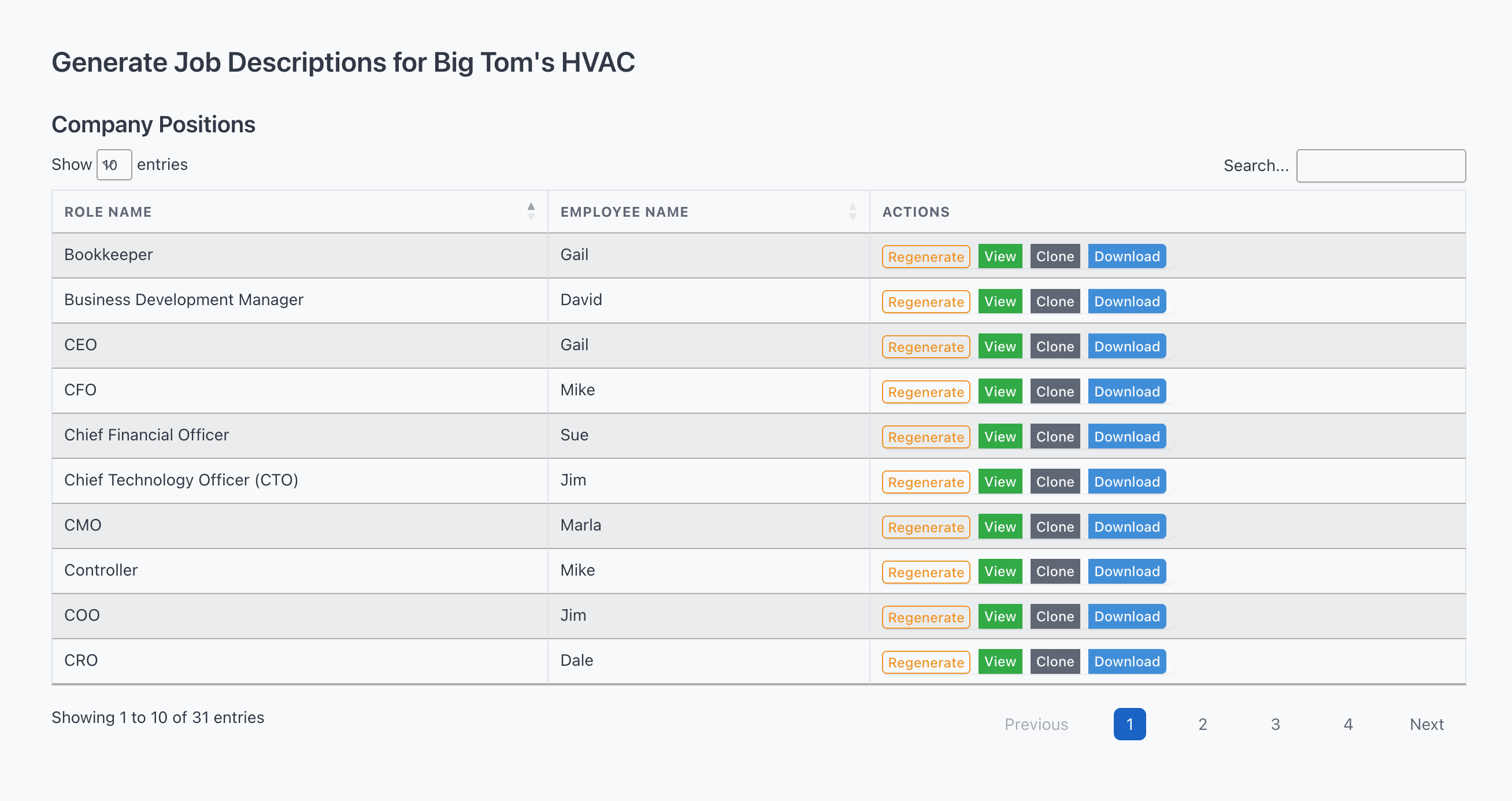Screen dimensions: 1512x801
Task: View the CRO job description
Action: pos(999,662)
